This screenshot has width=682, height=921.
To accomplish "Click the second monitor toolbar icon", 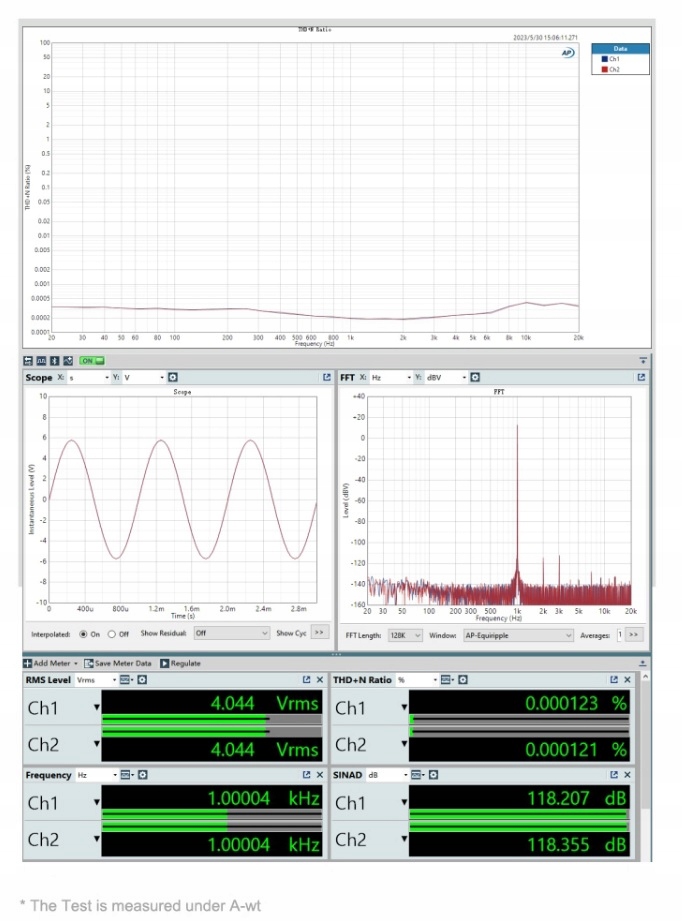I will tap(41, 361).
